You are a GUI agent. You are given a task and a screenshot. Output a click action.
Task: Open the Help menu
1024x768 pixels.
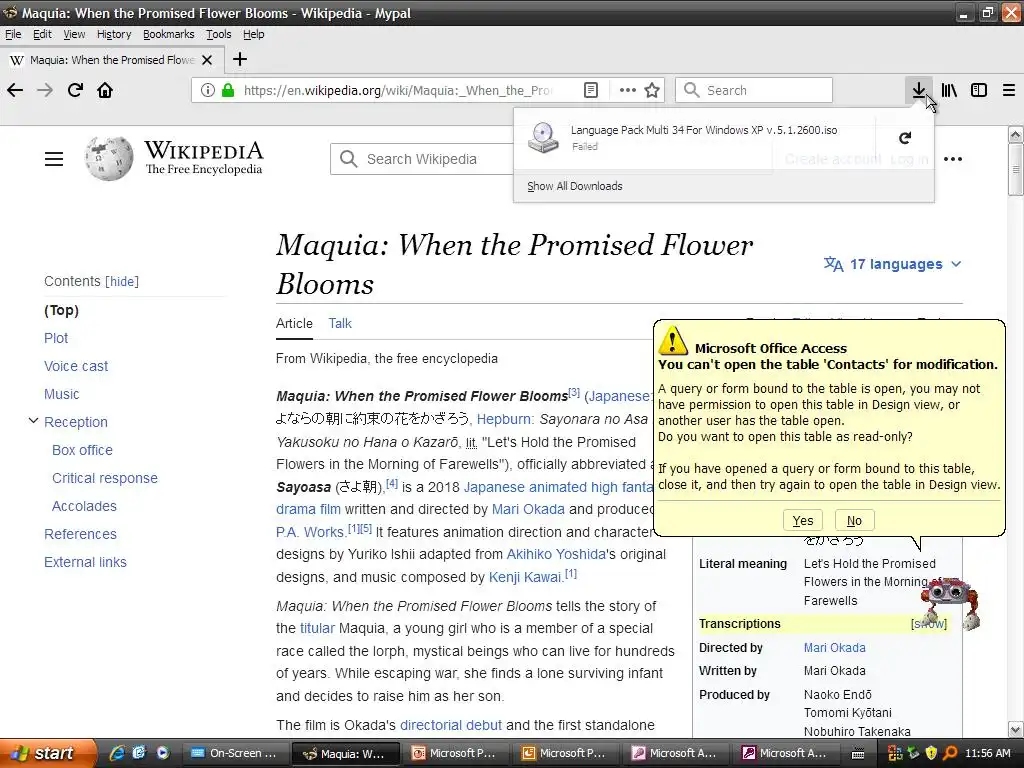[253, 34]
